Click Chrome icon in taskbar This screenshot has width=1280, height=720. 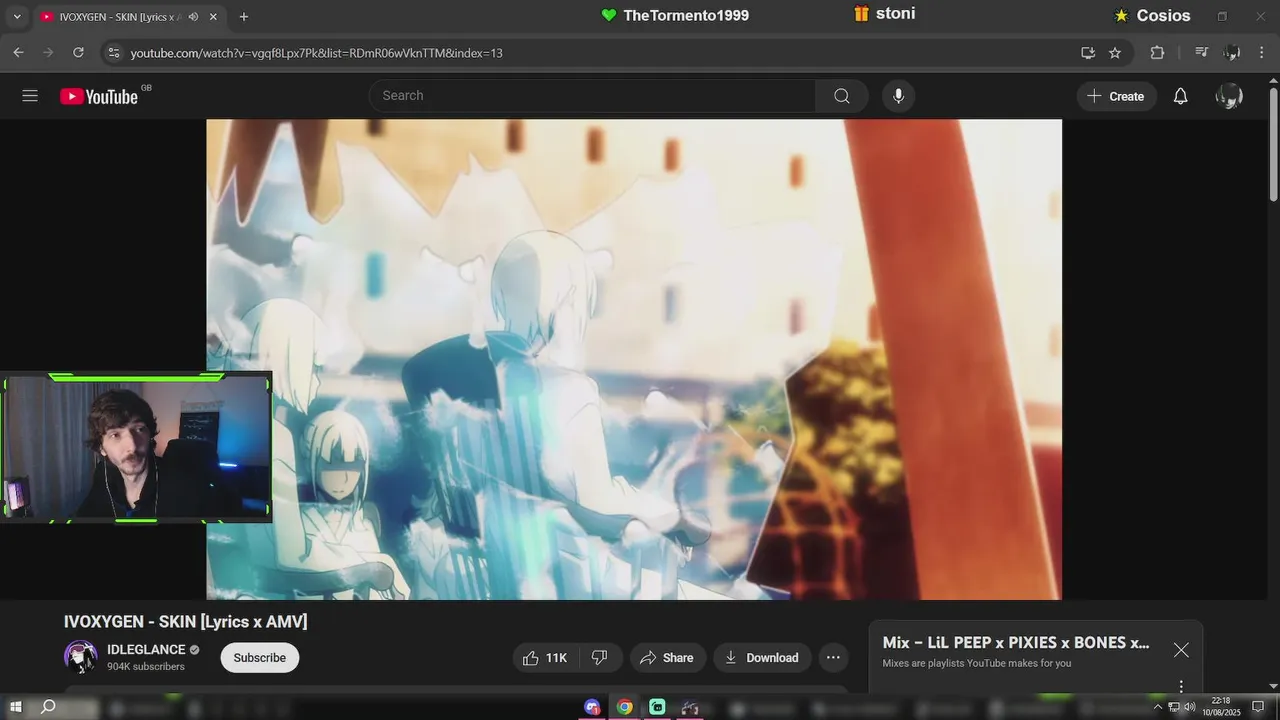[x=624, y=707]
